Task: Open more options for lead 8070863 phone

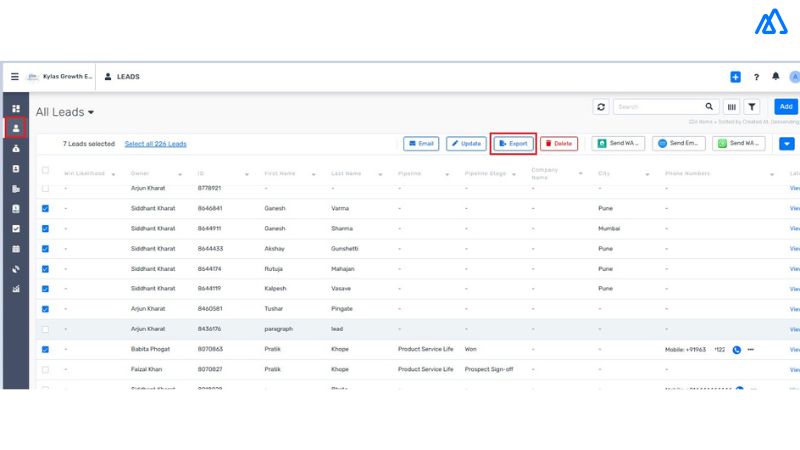Action: pos(751,349)
